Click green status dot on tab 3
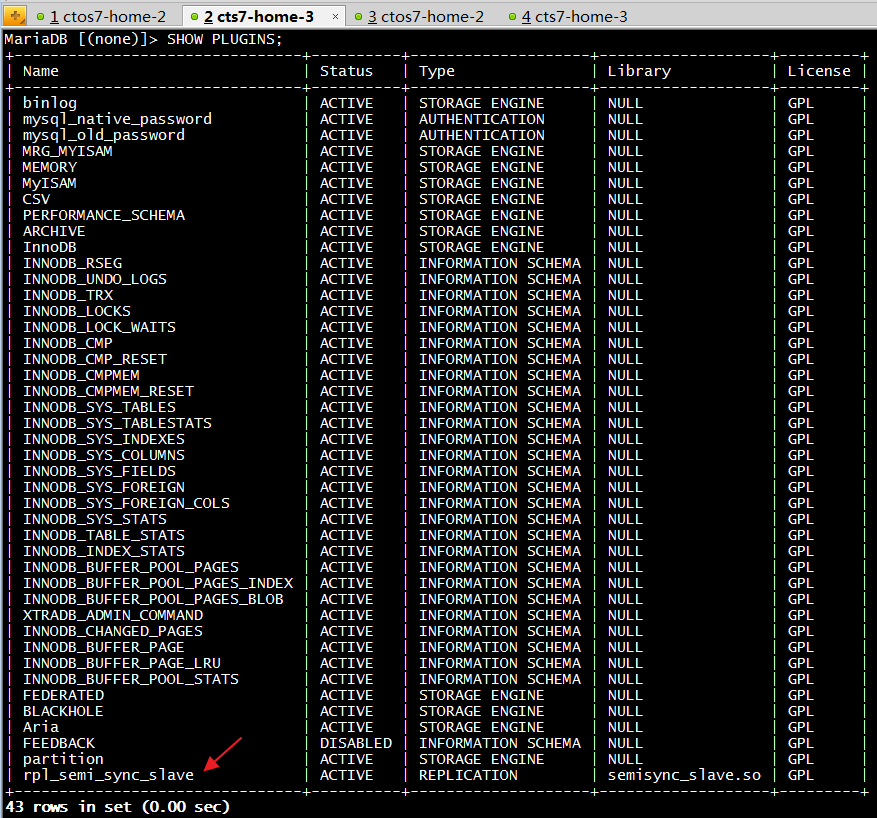This screenshot has width=877, height=818. click(358, 17)
